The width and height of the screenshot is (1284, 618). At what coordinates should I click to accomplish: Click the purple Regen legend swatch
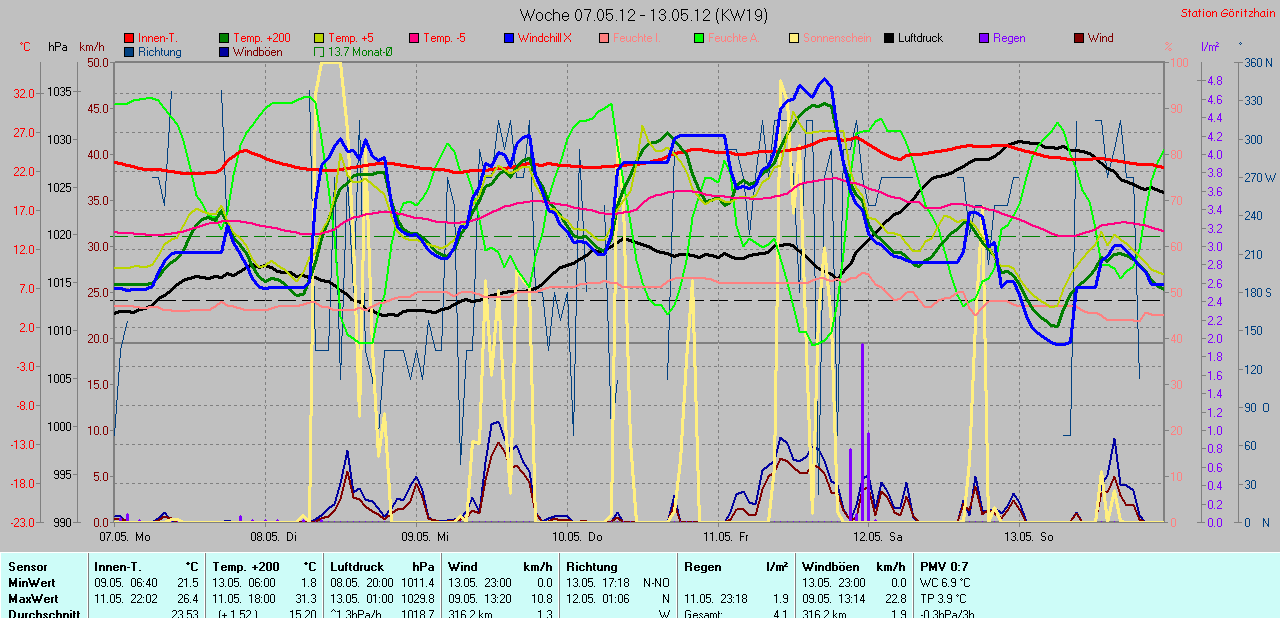point(984,38)
